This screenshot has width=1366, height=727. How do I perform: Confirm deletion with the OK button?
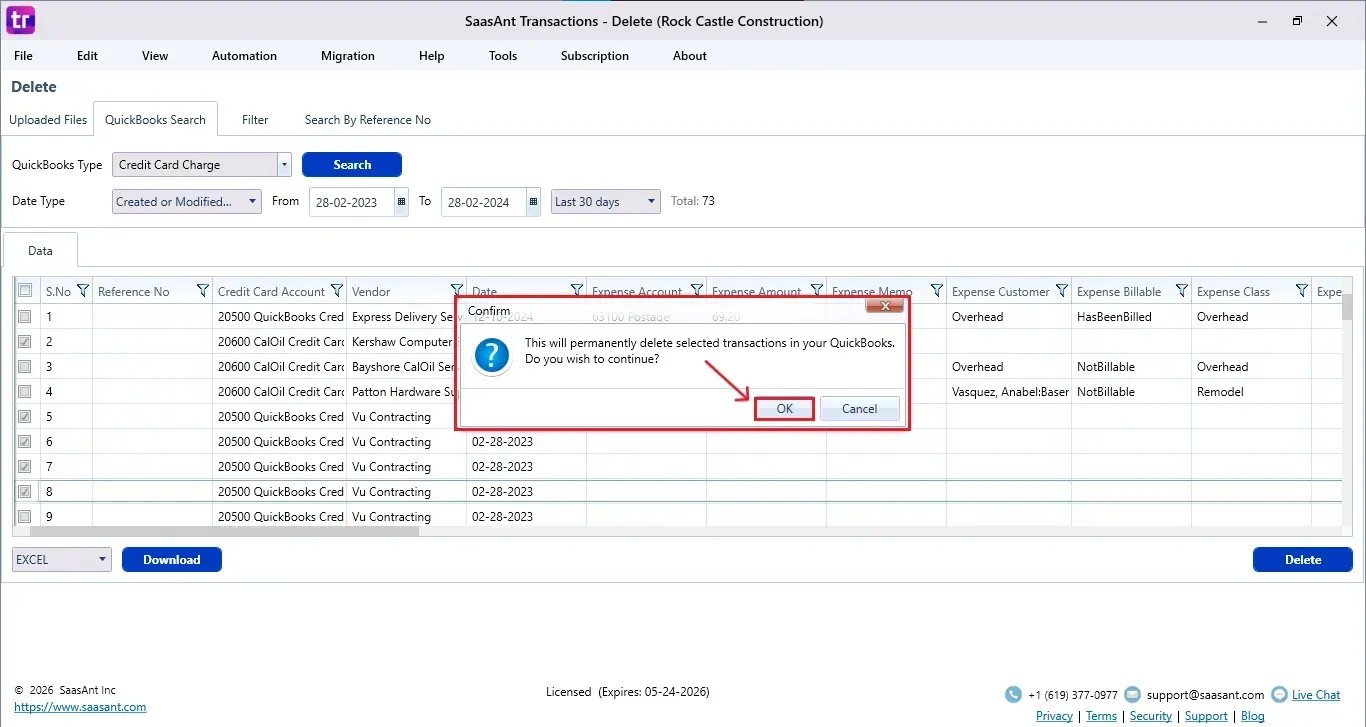pos(785,408)
